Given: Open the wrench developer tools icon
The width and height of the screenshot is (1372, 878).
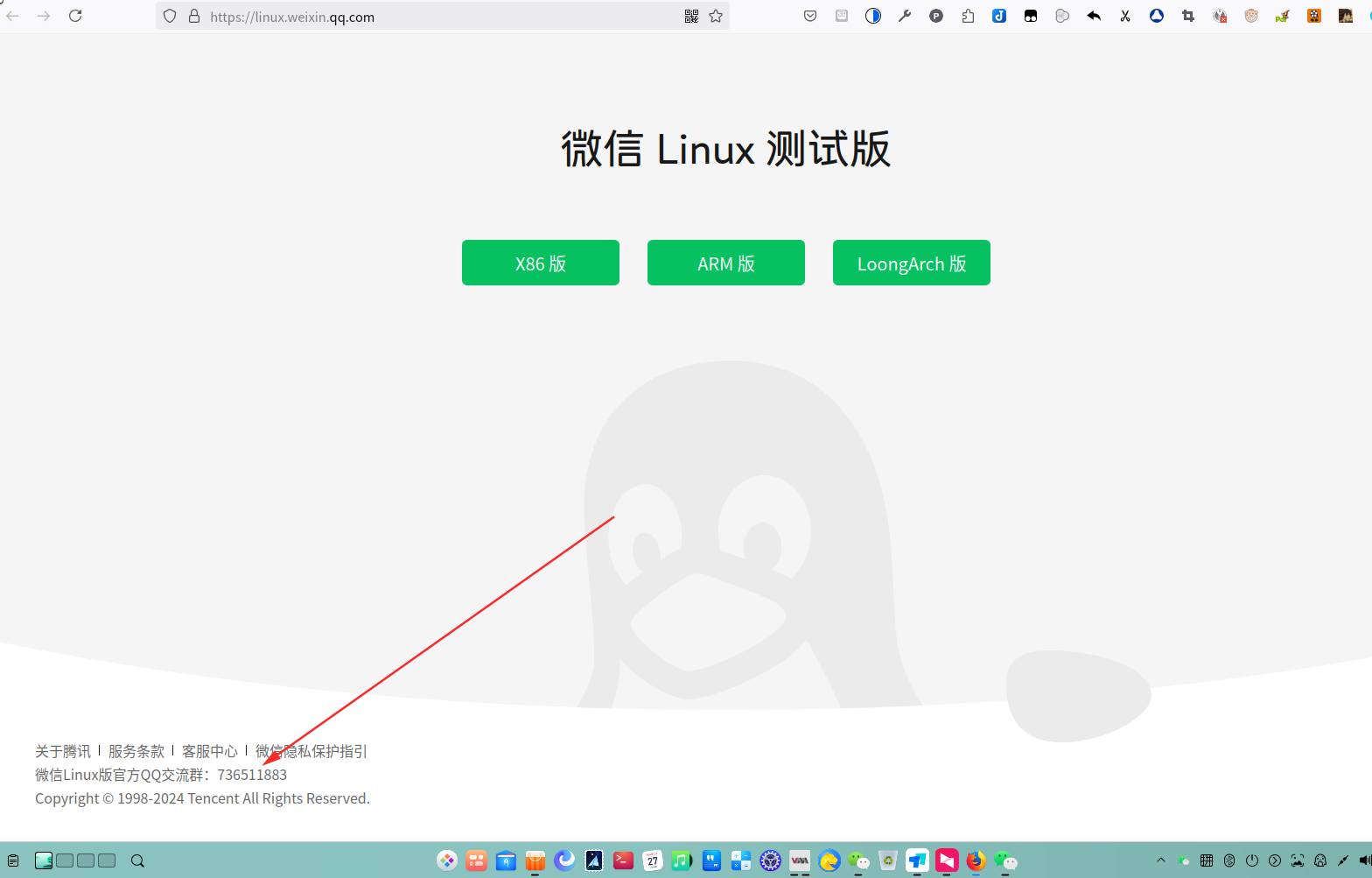Looking at the screenshot, I should tap(905, 16).
